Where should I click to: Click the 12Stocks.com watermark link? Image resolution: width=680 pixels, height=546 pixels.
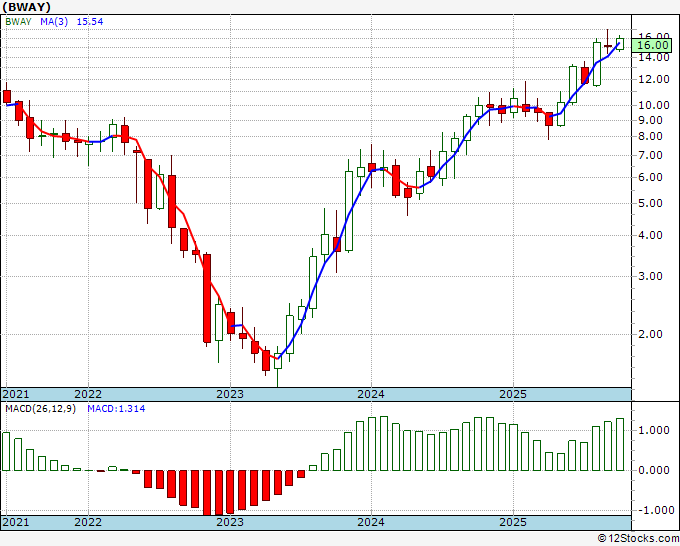pyautogui.click(x=636, y=538)
